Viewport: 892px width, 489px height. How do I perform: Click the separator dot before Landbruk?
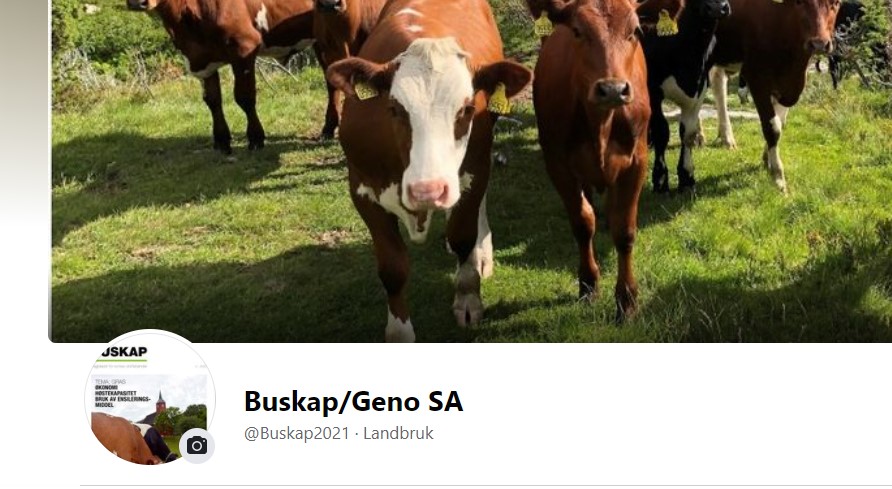[356, 434]
